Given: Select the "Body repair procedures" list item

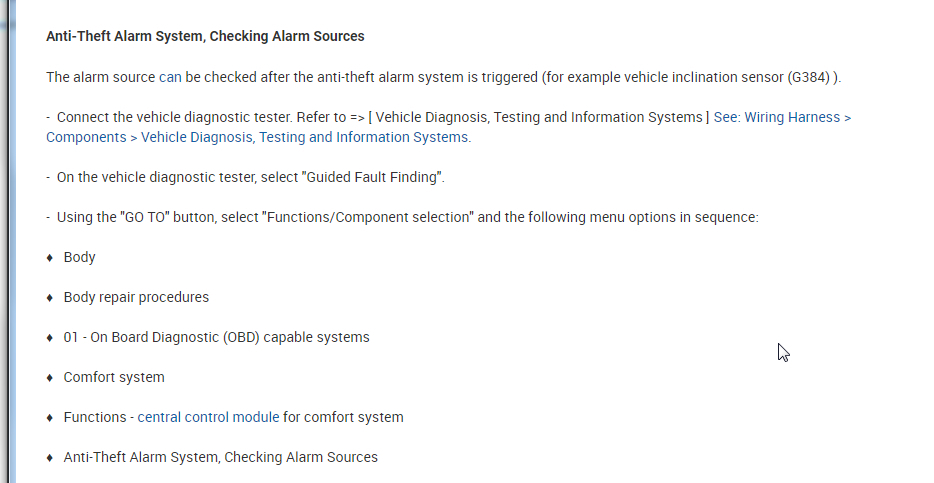Looking at the screenshot, I should click(x=136, y=297).
